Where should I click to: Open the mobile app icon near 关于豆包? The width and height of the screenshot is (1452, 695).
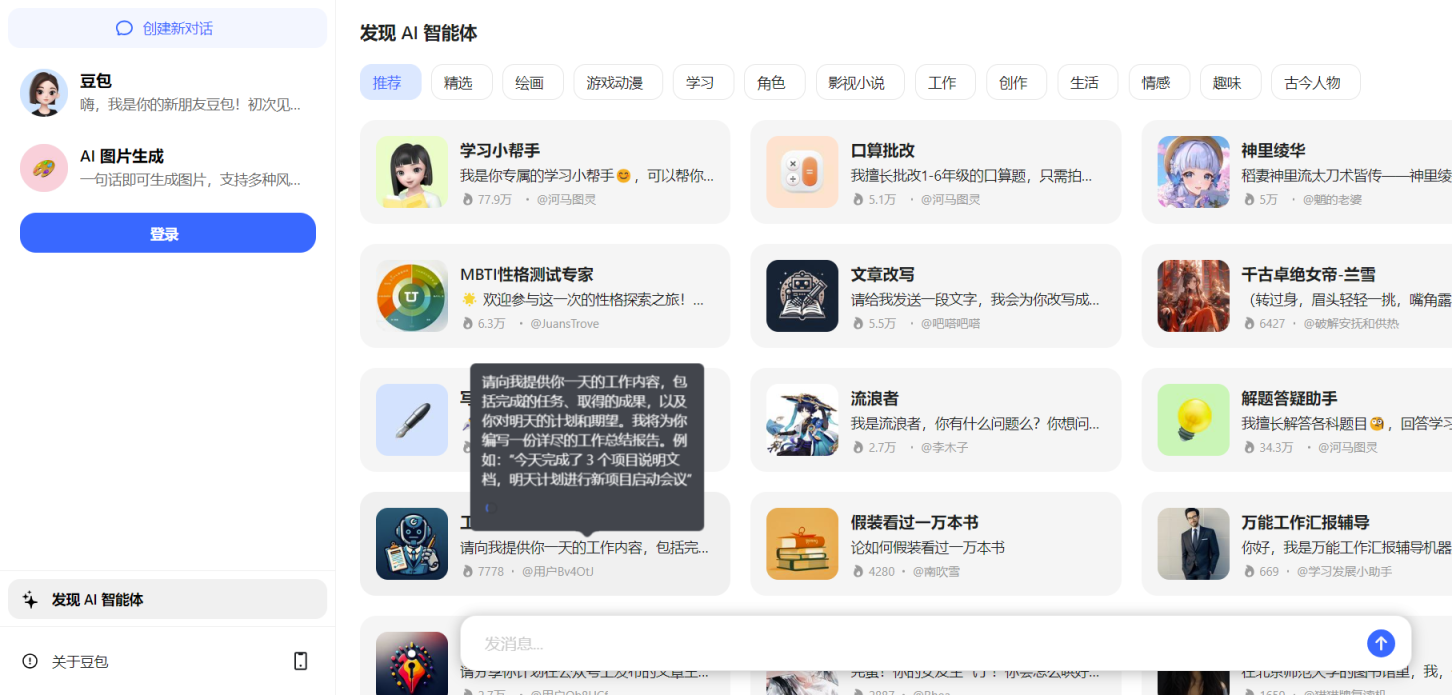[x=300, y=661]
